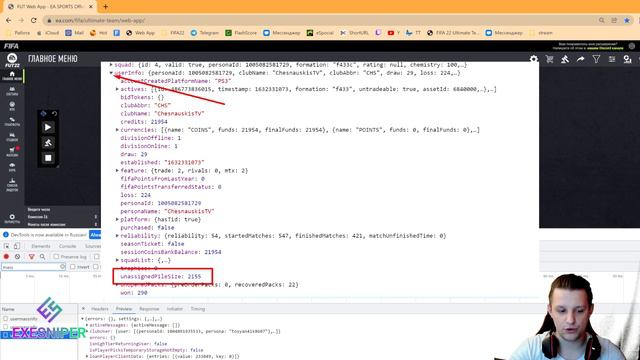This screenshot has width=640, height=360.
Task: Close the request details pane with X
Action: [83, 309]
